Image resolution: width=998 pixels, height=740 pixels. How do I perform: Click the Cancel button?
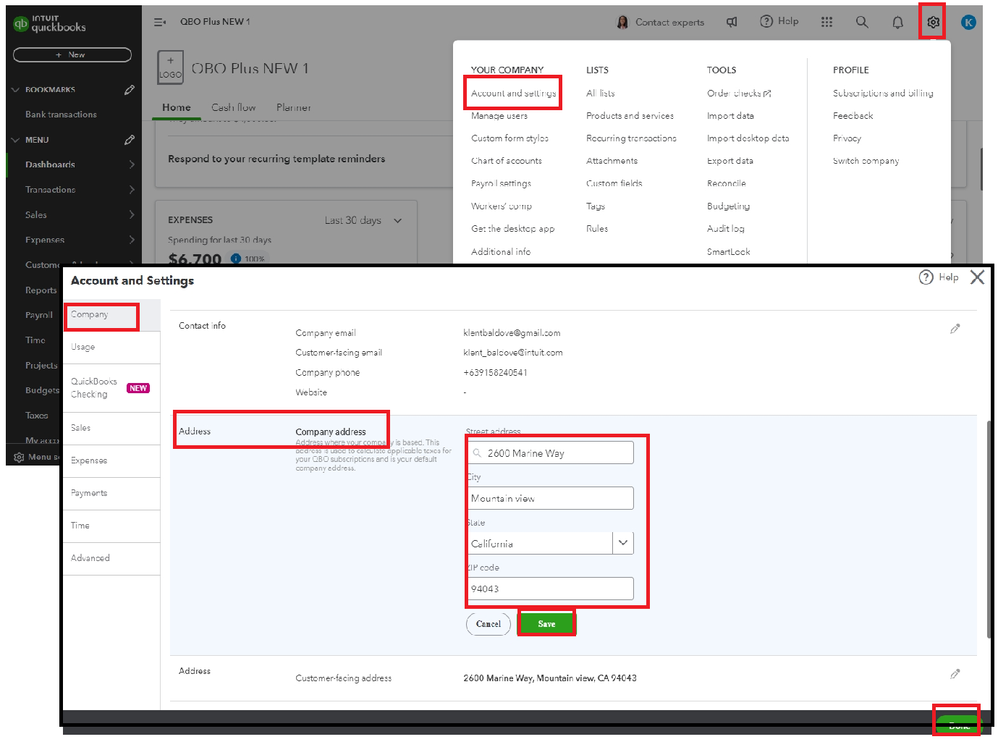click(x=488, y=624)
